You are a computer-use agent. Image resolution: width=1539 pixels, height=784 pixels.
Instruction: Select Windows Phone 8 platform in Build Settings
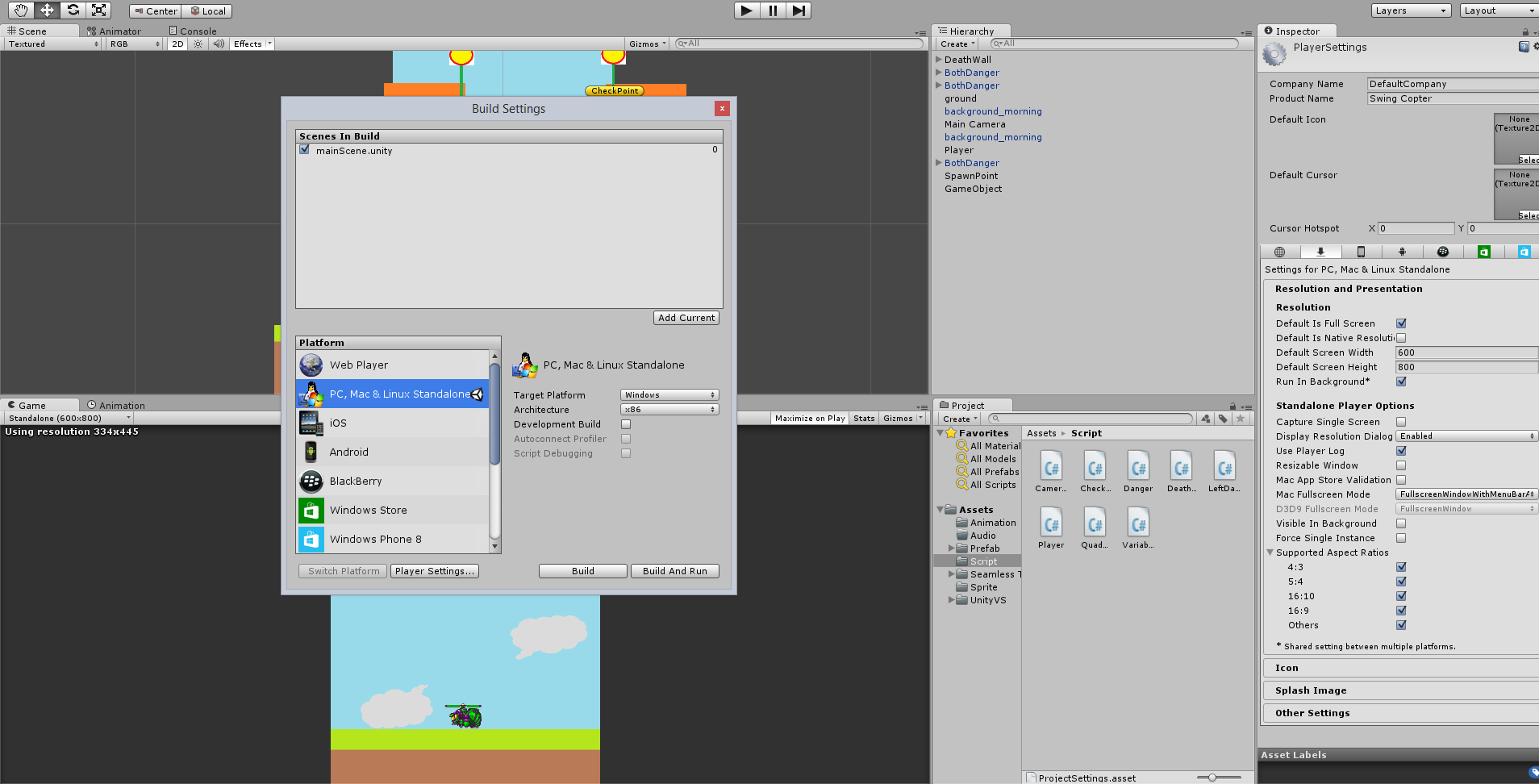pyautogui.click(x=393, y=540)
